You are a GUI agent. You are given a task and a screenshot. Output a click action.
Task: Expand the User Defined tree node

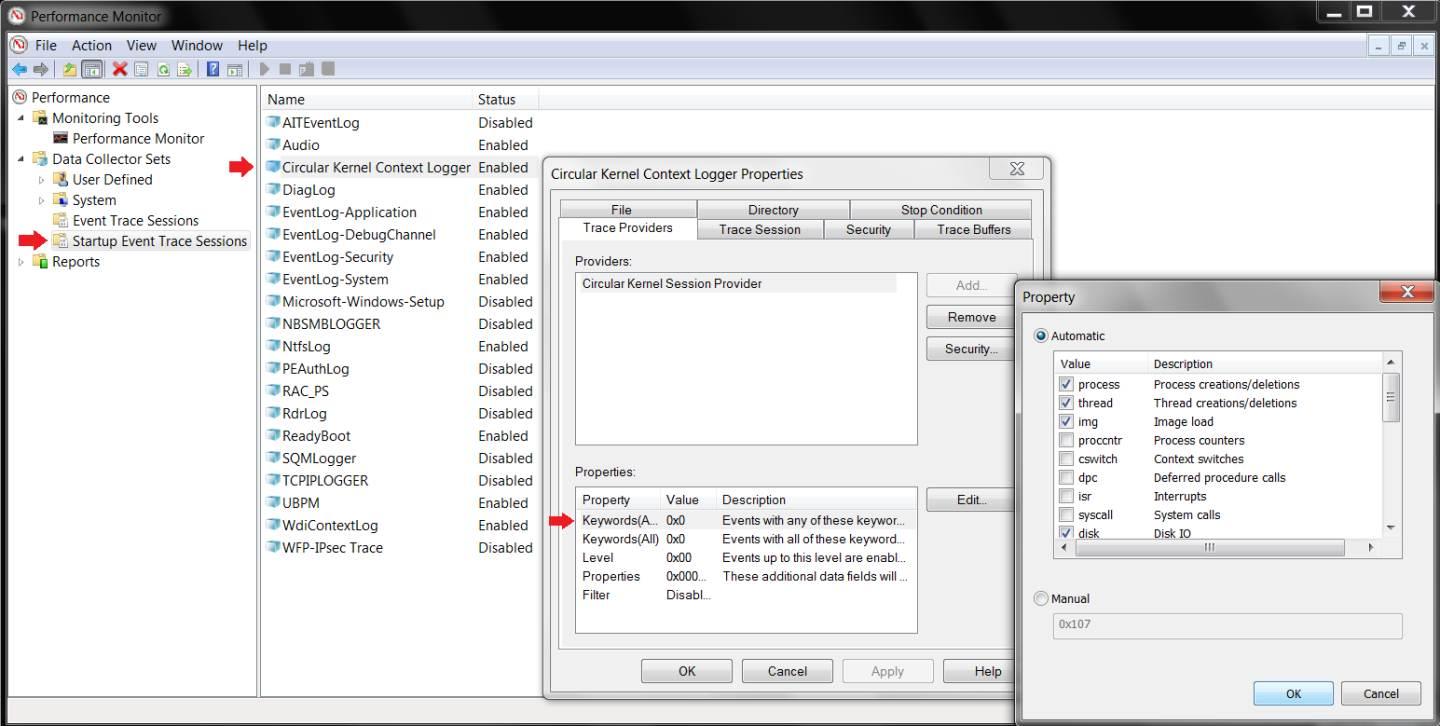pyautogui.click(x=40, y=179)
